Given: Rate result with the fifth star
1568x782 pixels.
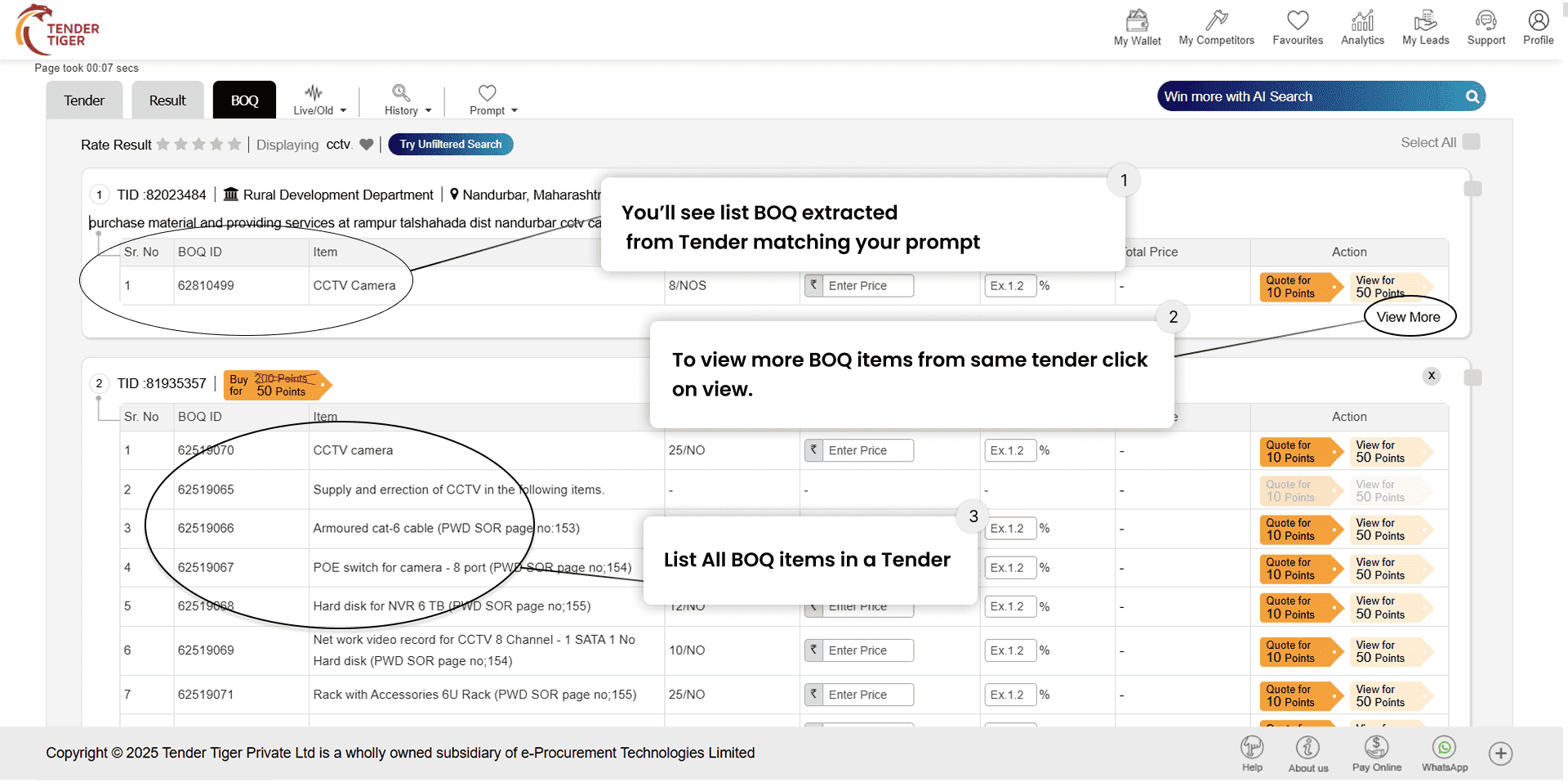Looking at the screenshot, I should click(234, 145).
